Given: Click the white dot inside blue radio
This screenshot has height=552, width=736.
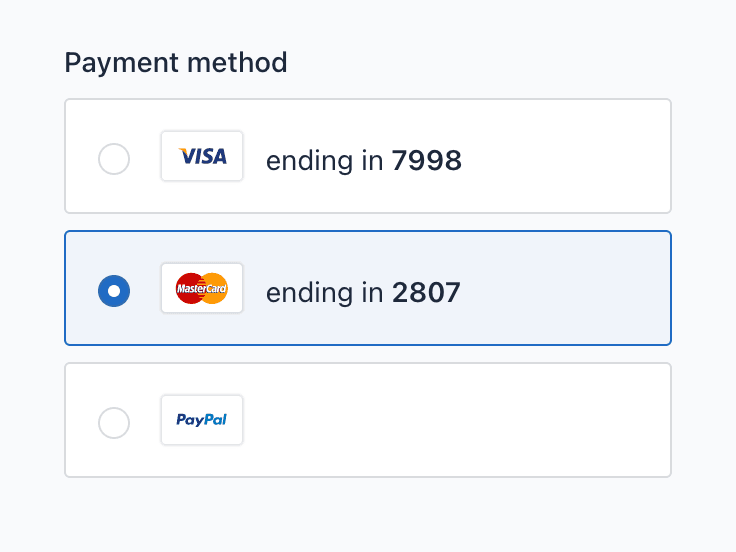Looking at the screenshot, I should [114, 291].
